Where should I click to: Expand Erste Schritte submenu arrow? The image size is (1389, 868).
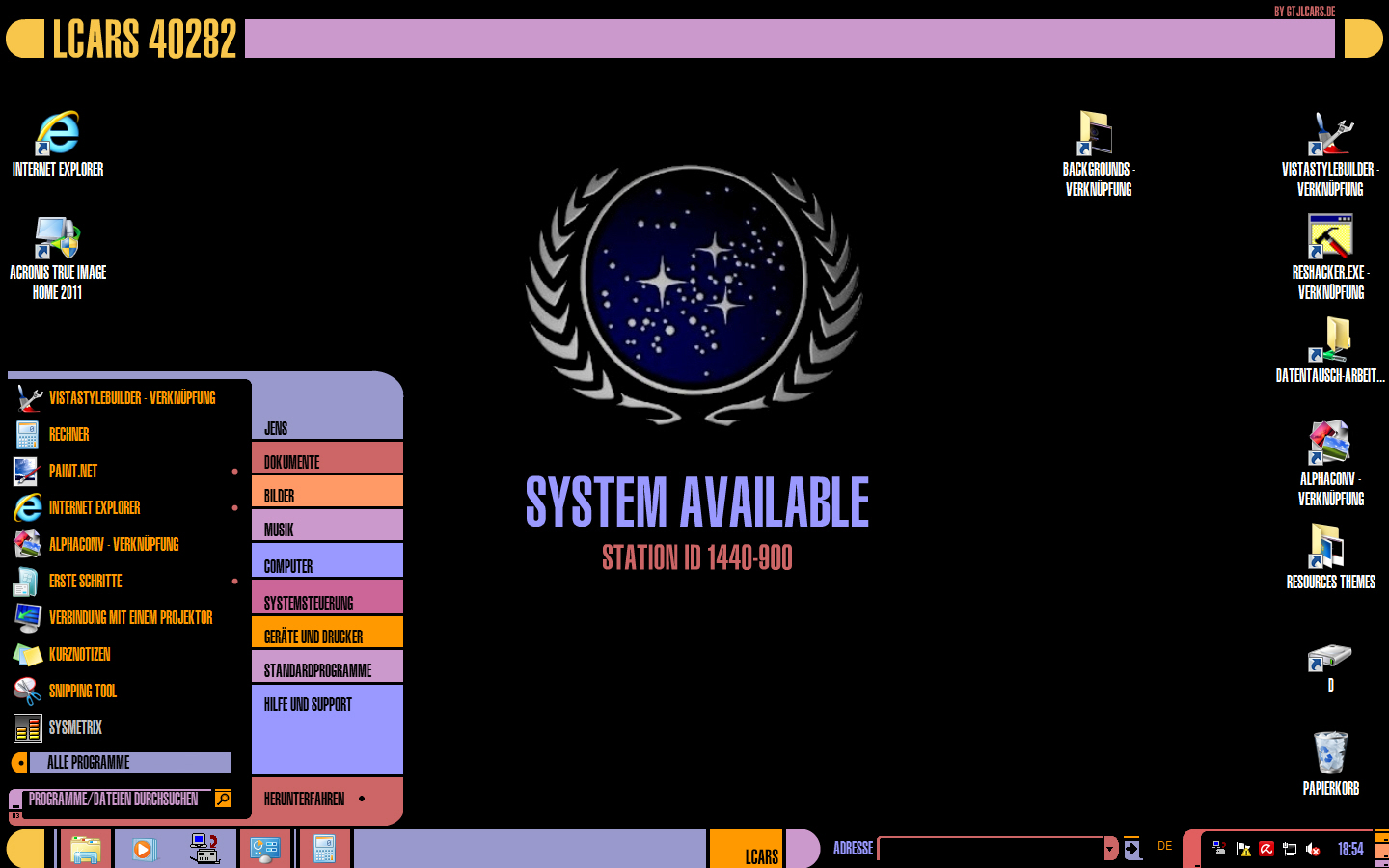pos(234,581)
